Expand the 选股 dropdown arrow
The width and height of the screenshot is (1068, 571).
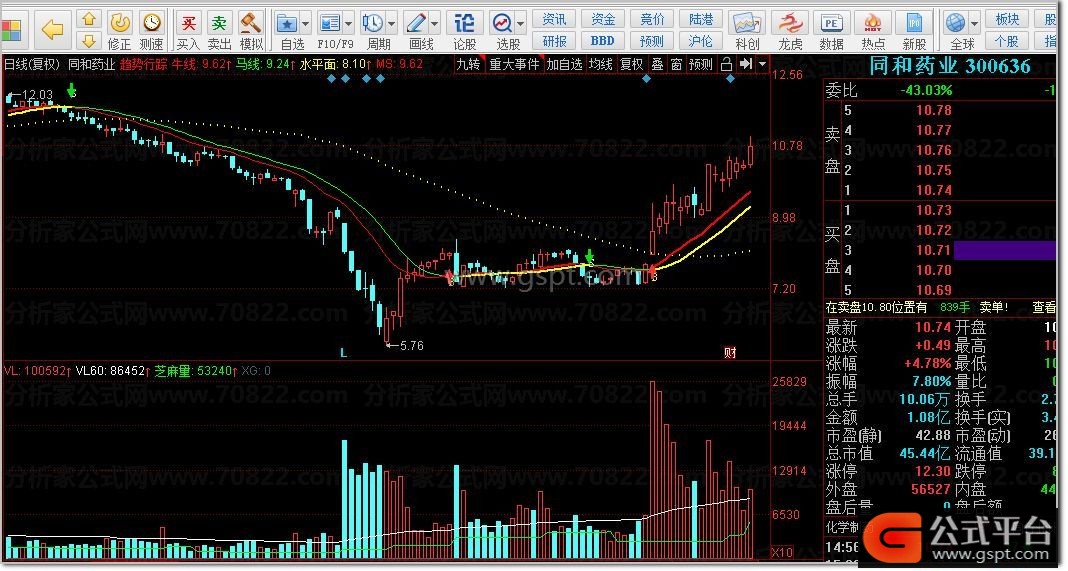click(520, 25)
